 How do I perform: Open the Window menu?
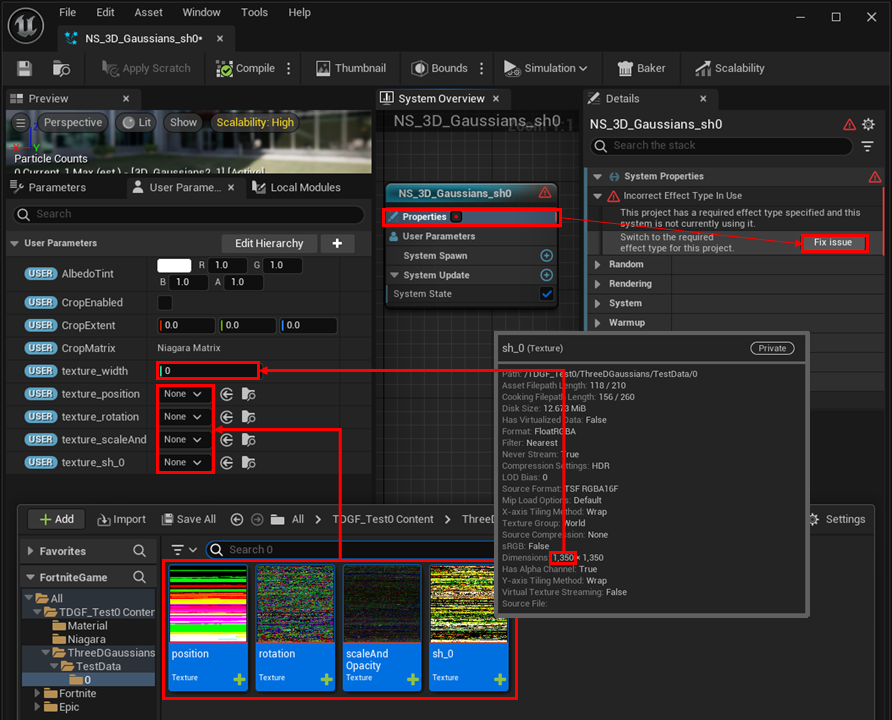201,12
